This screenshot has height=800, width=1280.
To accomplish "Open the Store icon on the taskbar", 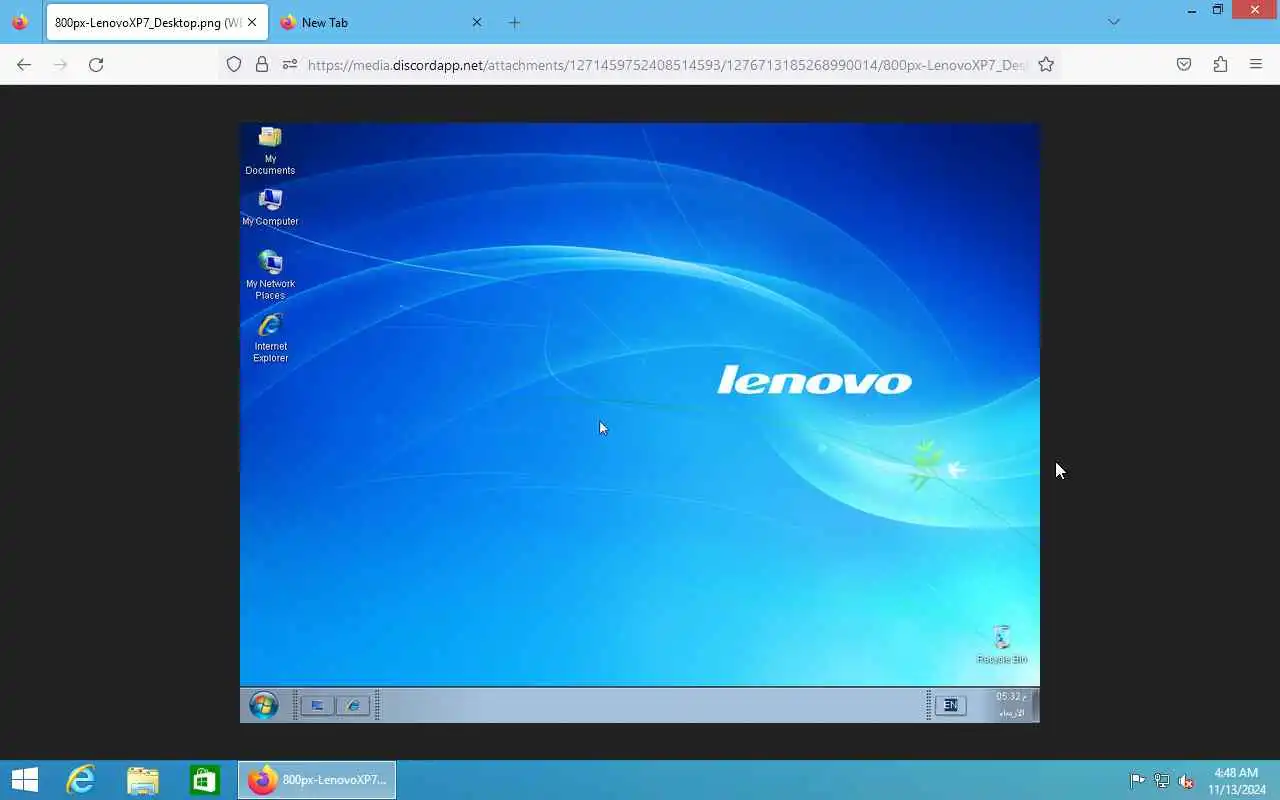I will (205, 780).
